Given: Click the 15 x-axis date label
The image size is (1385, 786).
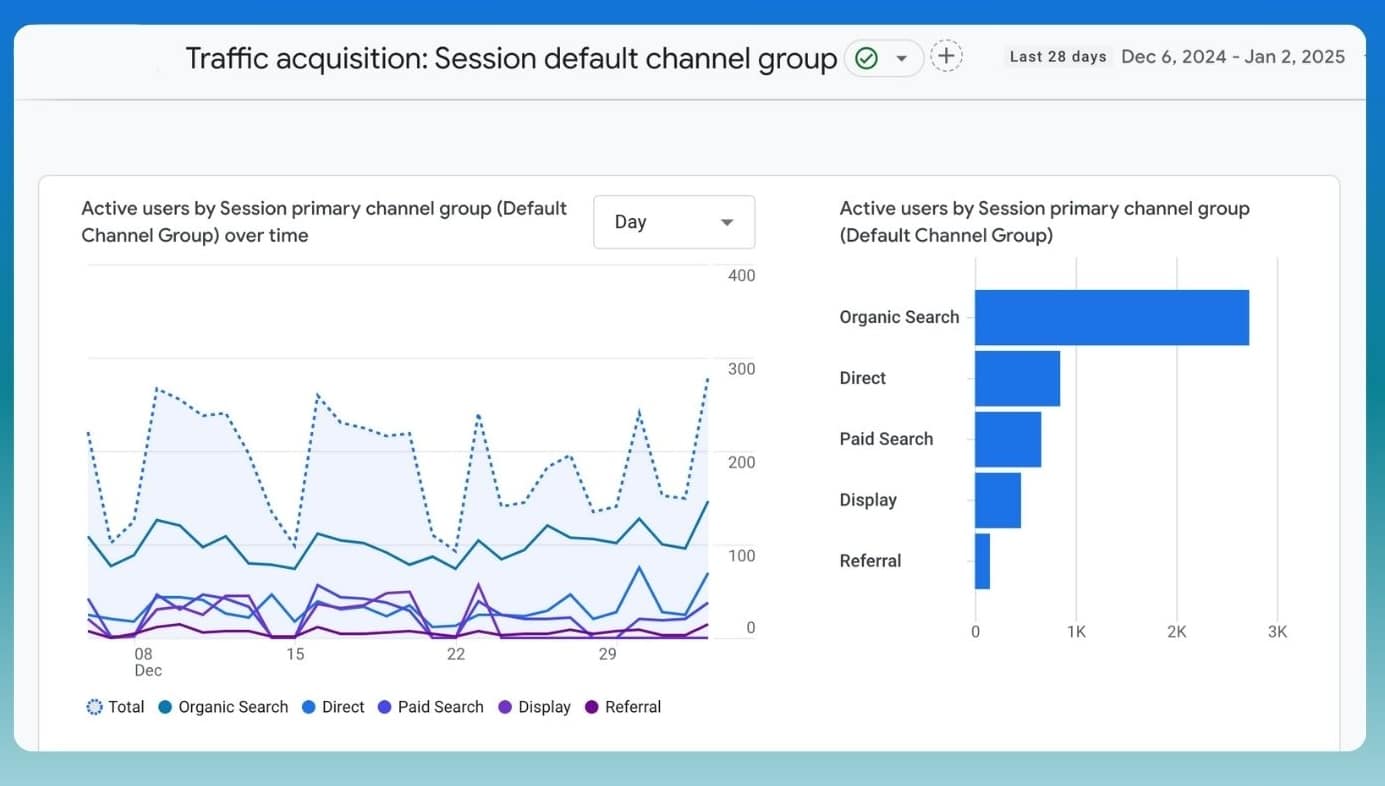Looking at the screenshot, I should (x=295, y=654).
